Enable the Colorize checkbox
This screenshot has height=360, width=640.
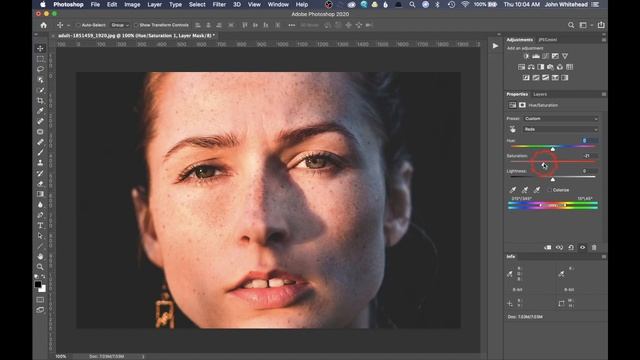pos(549,190)
